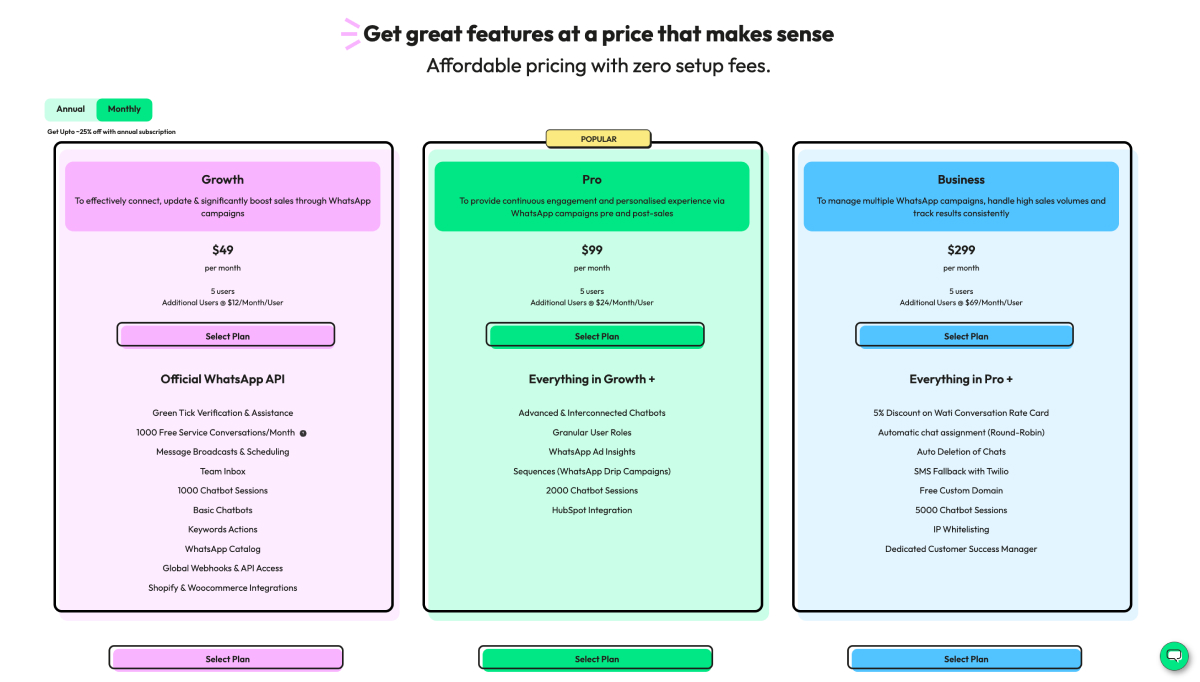Click the Business plan header banner

point(961,196)
